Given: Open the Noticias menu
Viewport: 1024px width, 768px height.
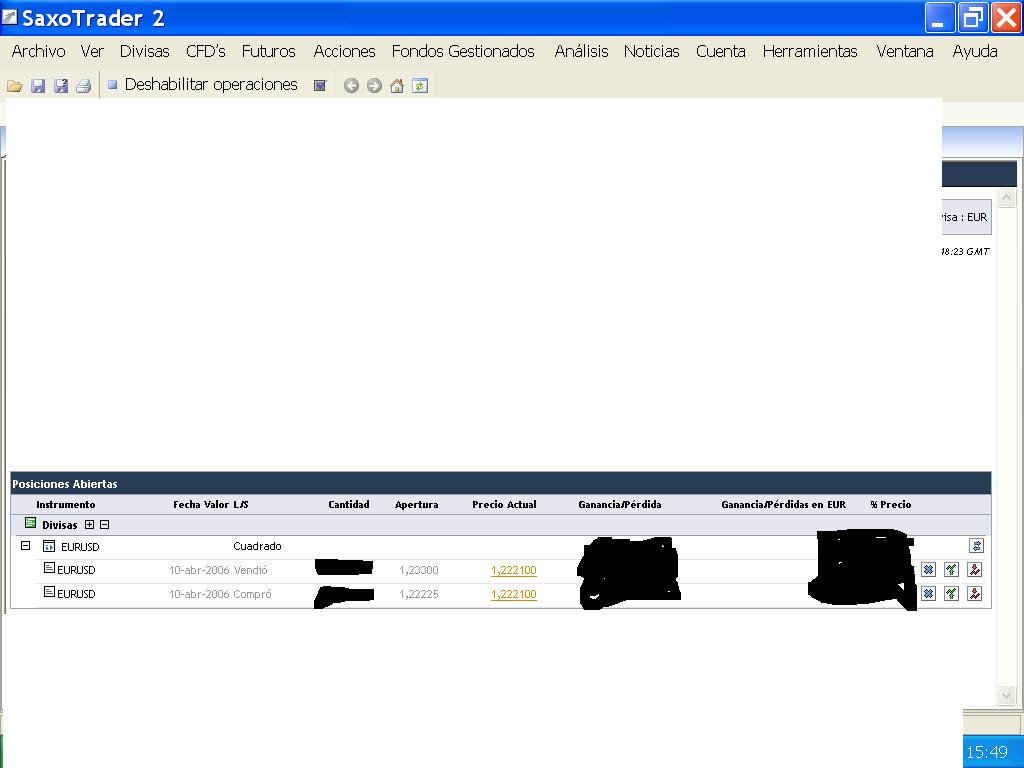Looking at the screenshot, I should pos(652,52).
